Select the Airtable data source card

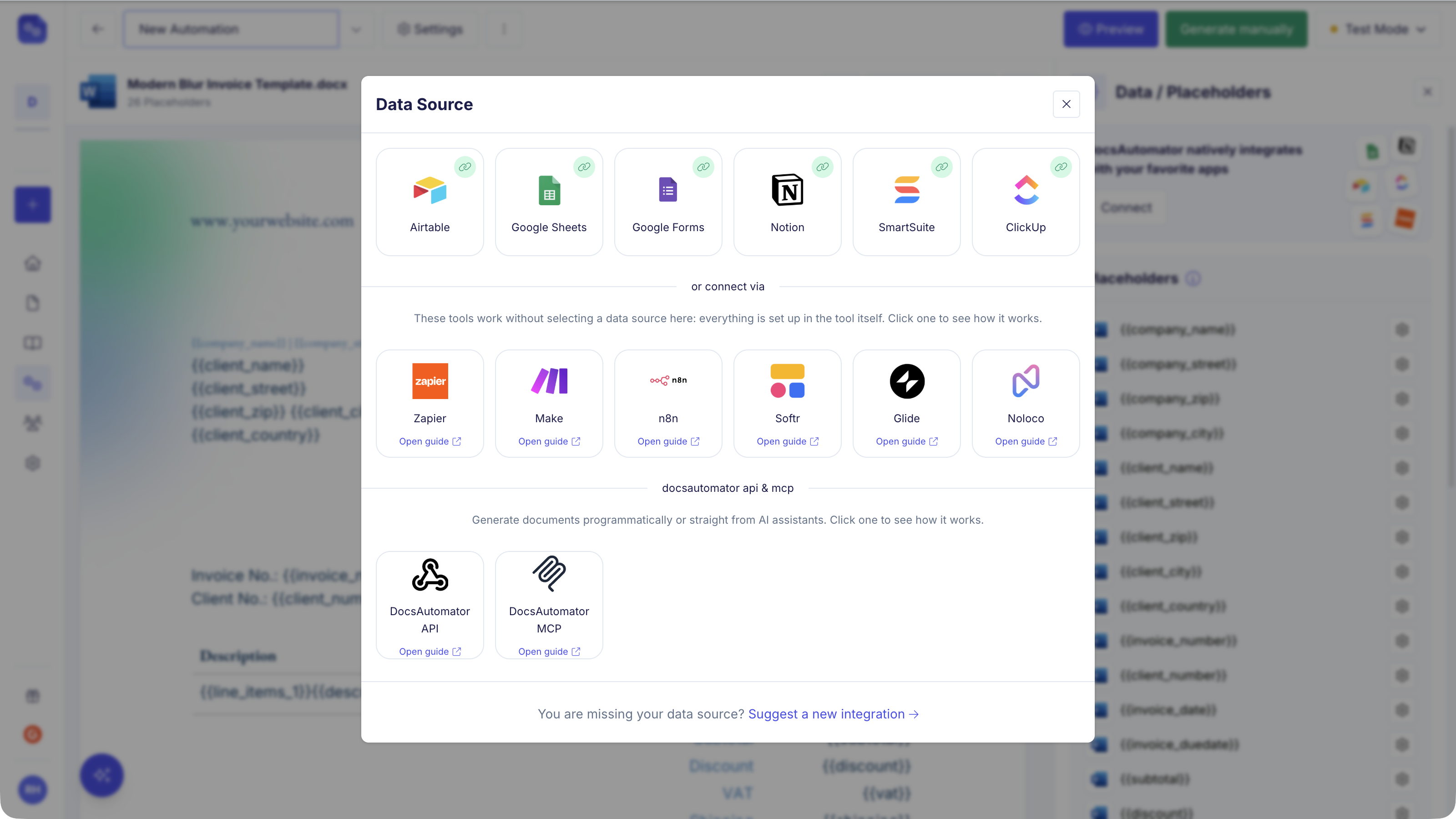point(430,202)
